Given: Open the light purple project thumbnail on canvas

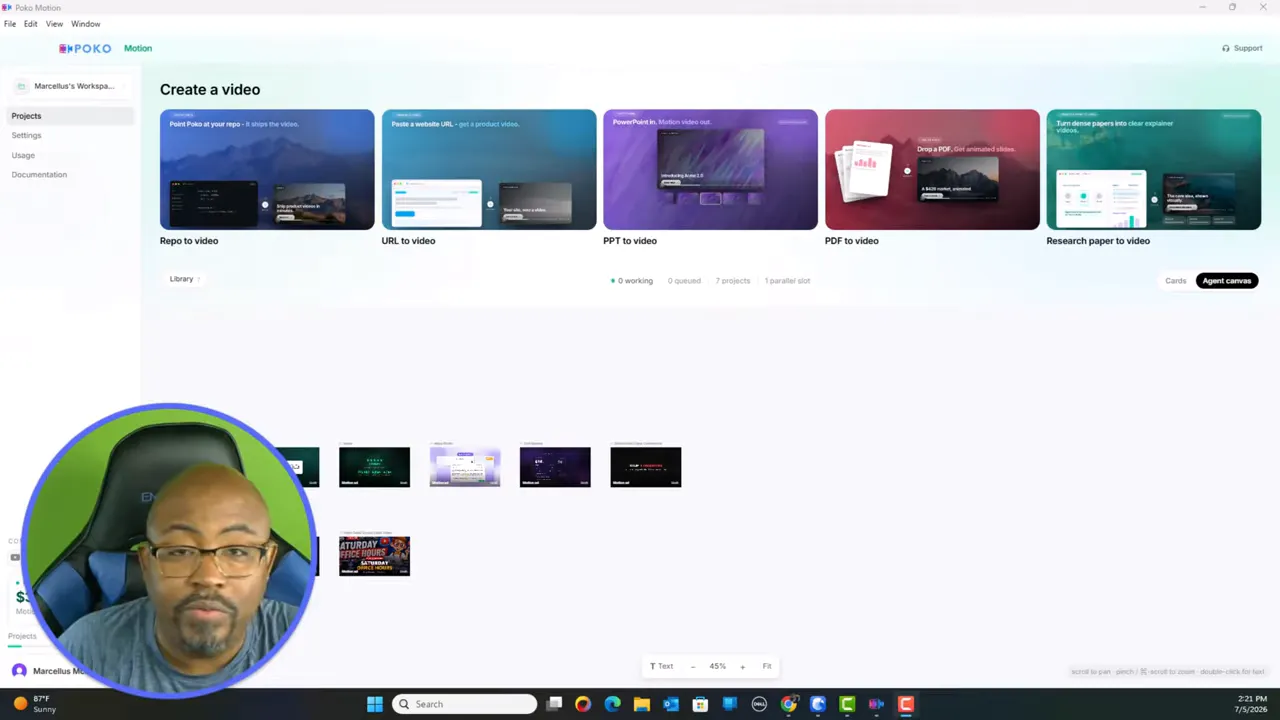Looking at the screenshot, I should point(465,467).
